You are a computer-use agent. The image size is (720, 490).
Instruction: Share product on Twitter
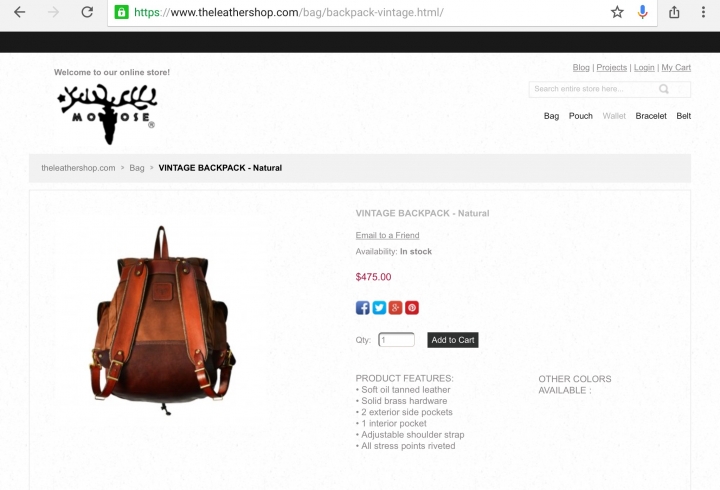click(x=379, y=308)
